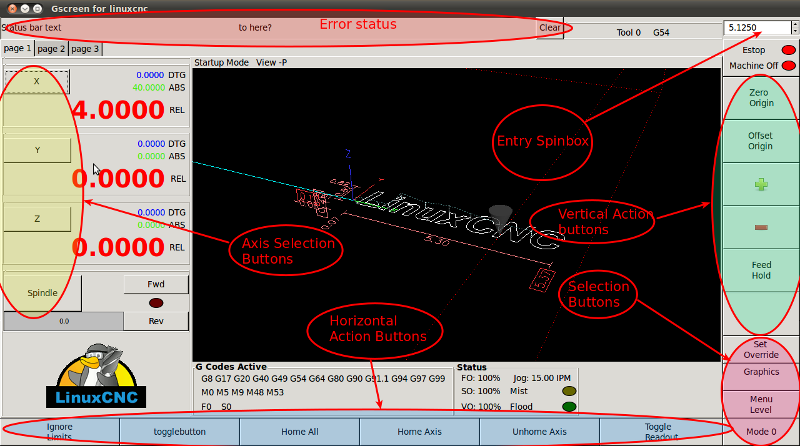800x446 pixels.
Task: Click the Offset Origin button
Action: [761, 141]
